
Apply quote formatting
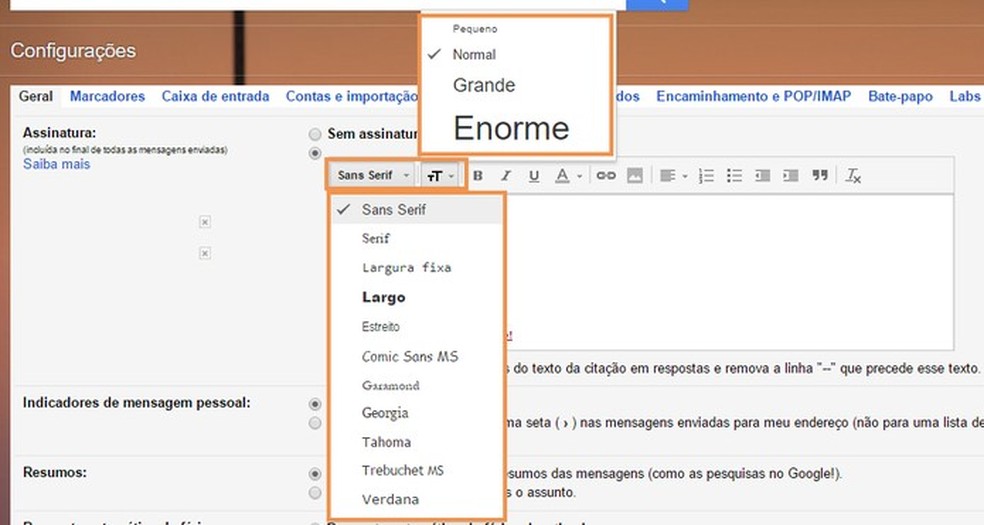pos(820,176)
